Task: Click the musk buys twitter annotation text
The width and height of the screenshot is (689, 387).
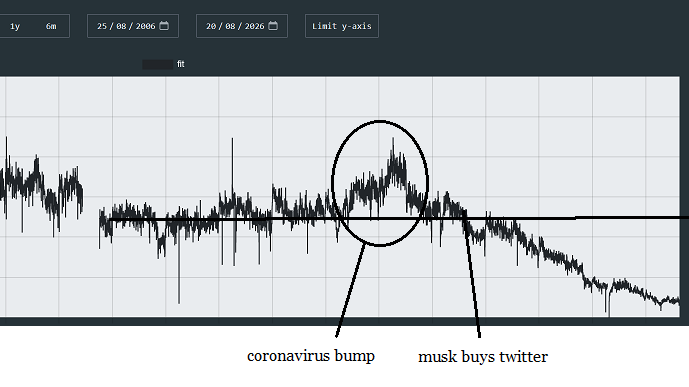Action: [483, 357]
